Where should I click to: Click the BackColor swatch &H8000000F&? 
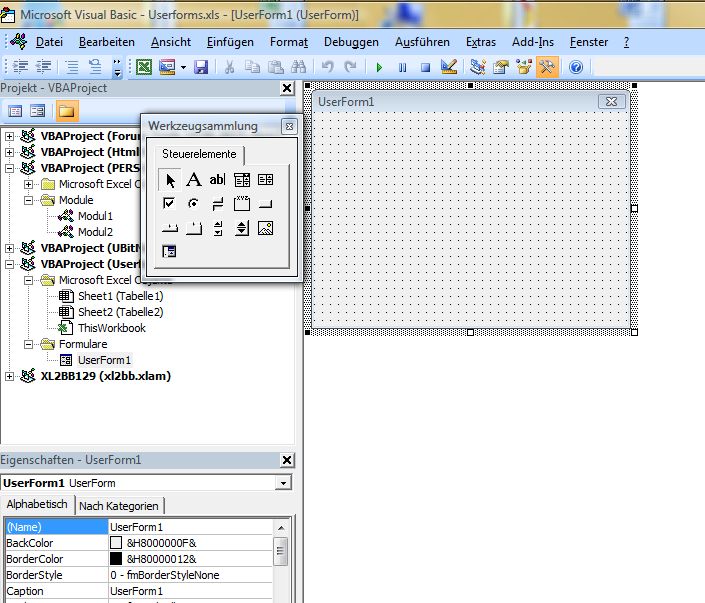116,543
